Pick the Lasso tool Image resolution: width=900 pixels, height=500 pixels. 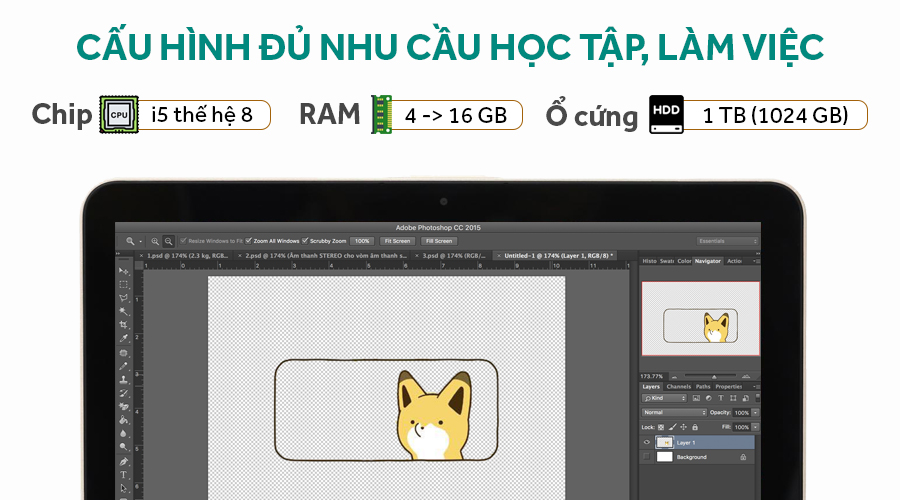pos(124,298)
